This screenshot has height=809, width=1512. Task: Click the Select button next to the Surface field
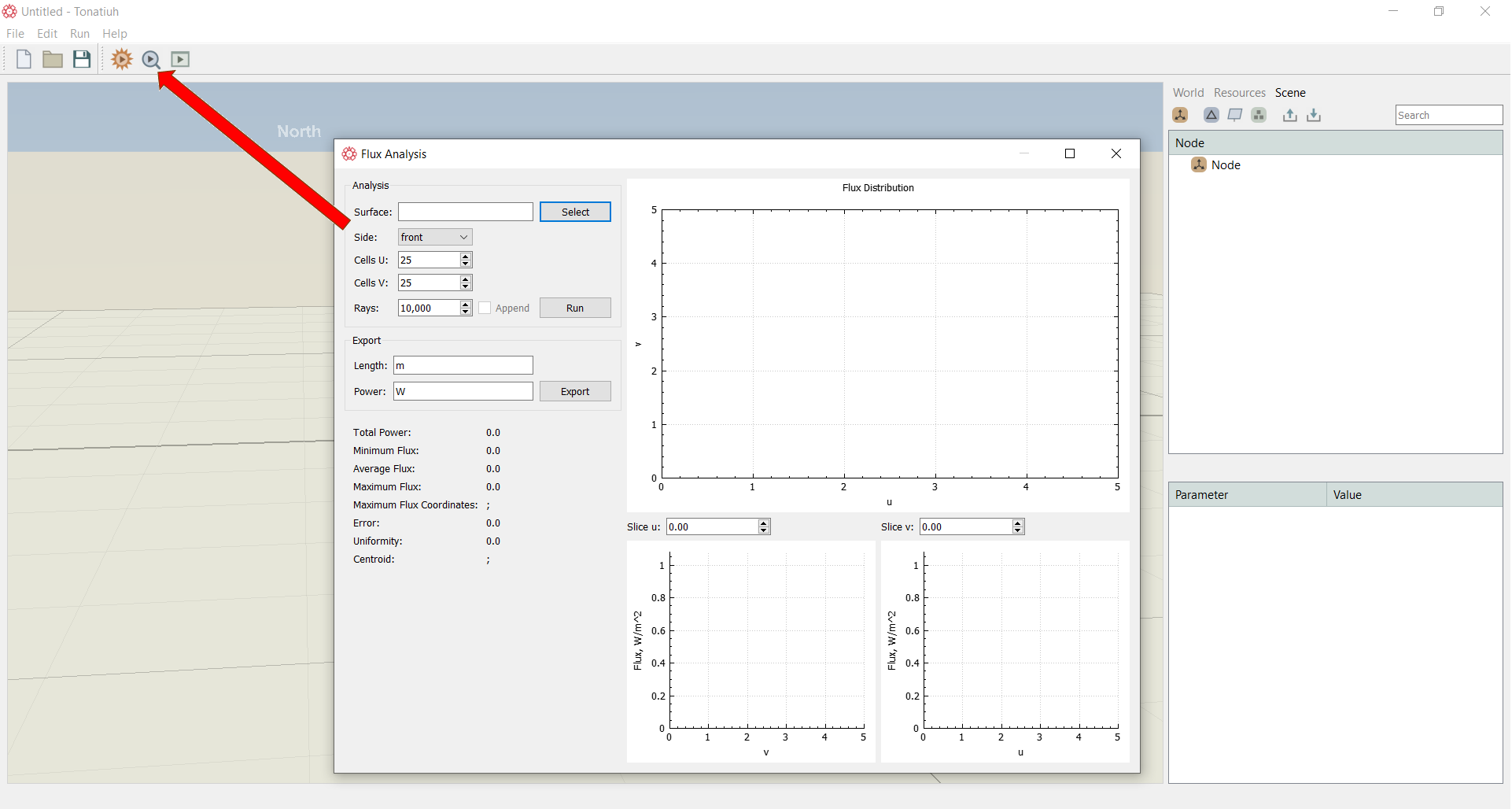[x=575, y=212]
